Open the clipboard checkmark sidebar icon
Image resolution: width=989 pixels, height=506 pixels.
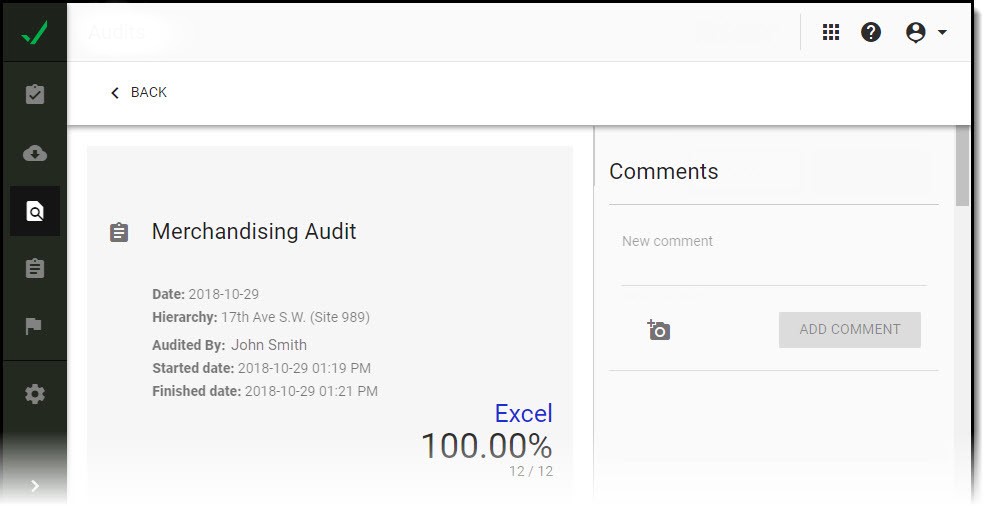click(35, 95)
